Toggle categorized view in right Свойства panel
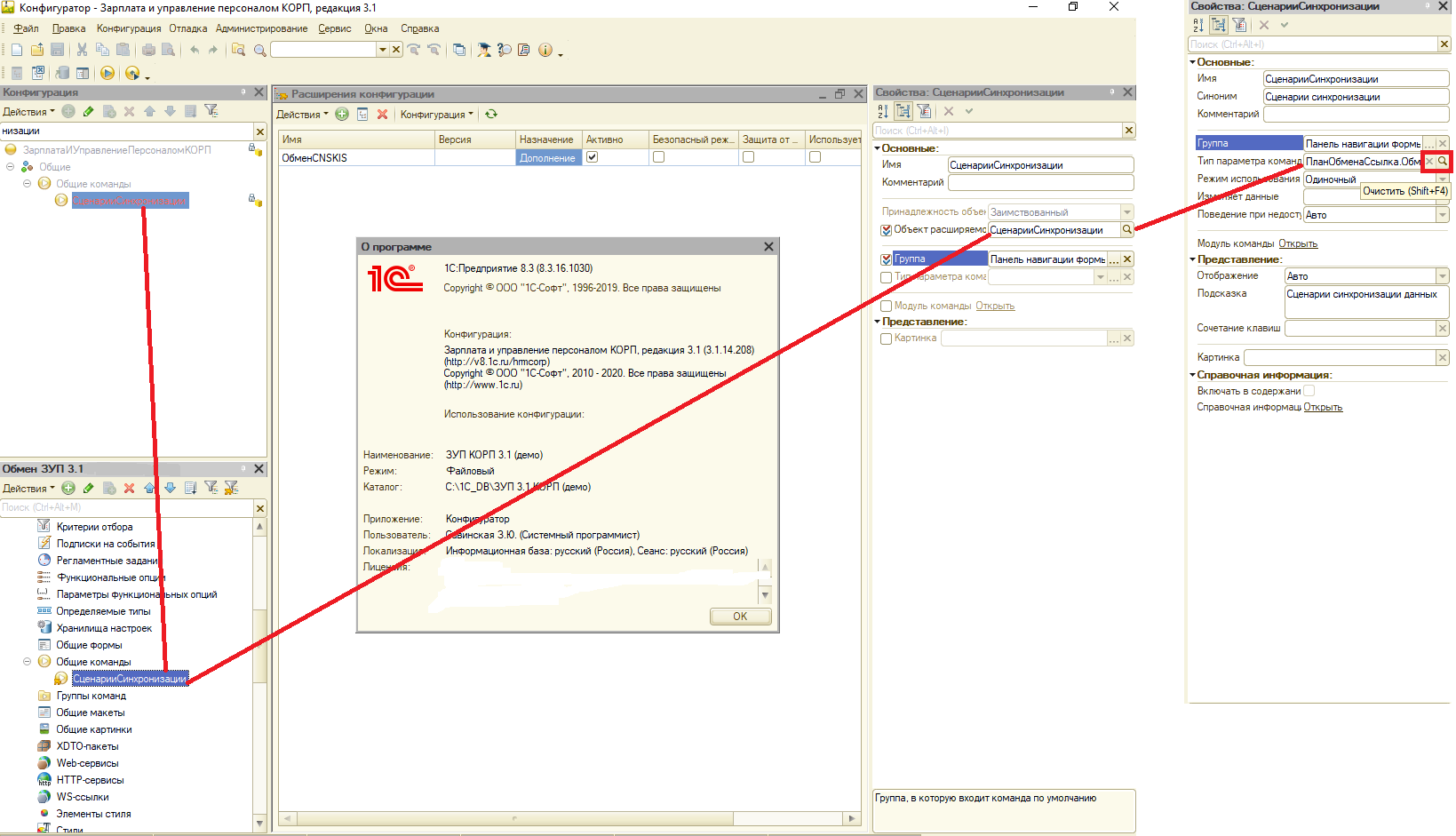This screenshot has width=1456, height=836. tap(1219, 25)
